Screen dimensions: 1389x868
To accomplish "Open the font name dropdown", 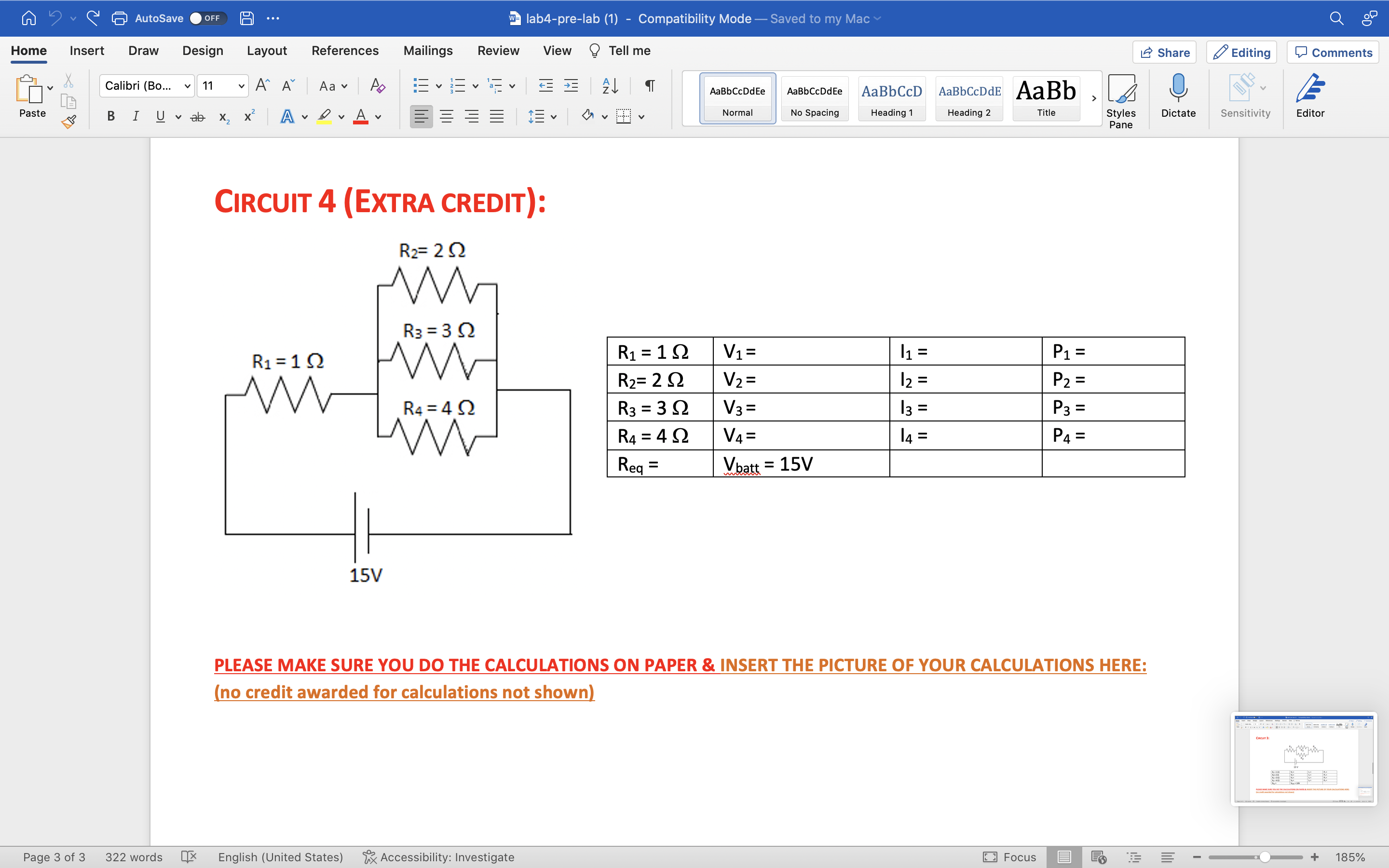I will (187, 86).
